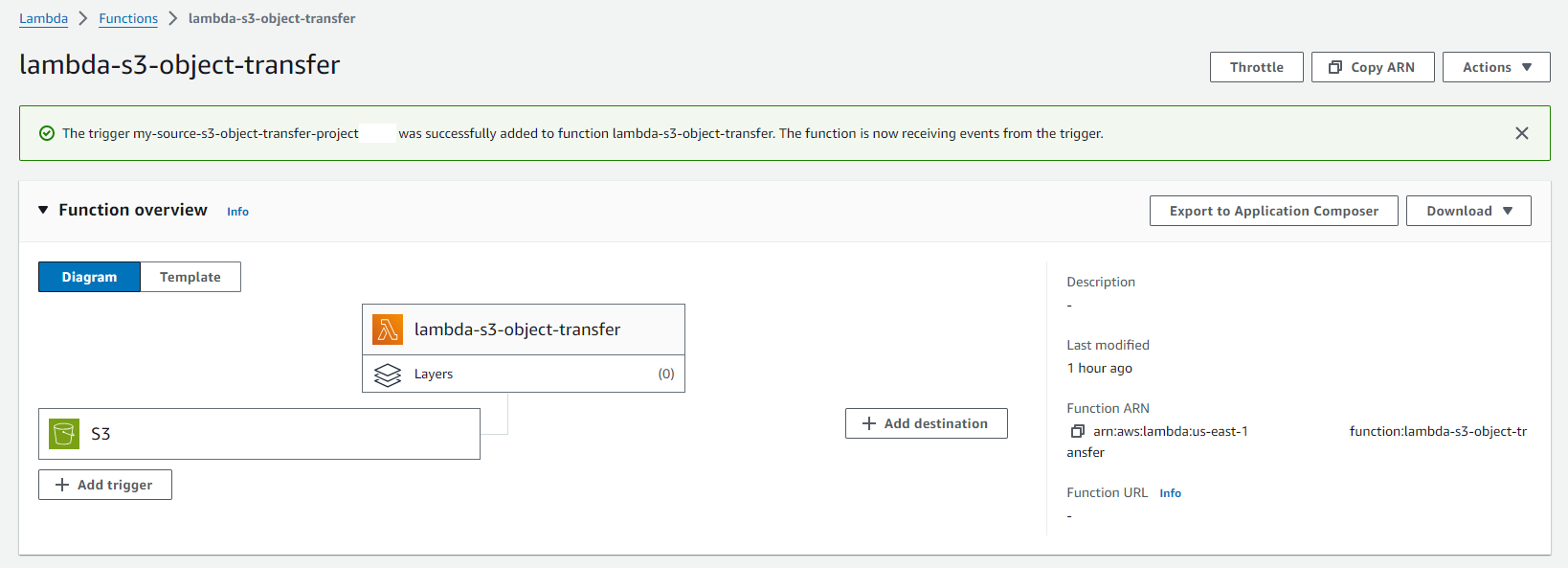Click the green S3 bucket icon
Viewport: 1568px width, 568px height.
coord(64,434)
